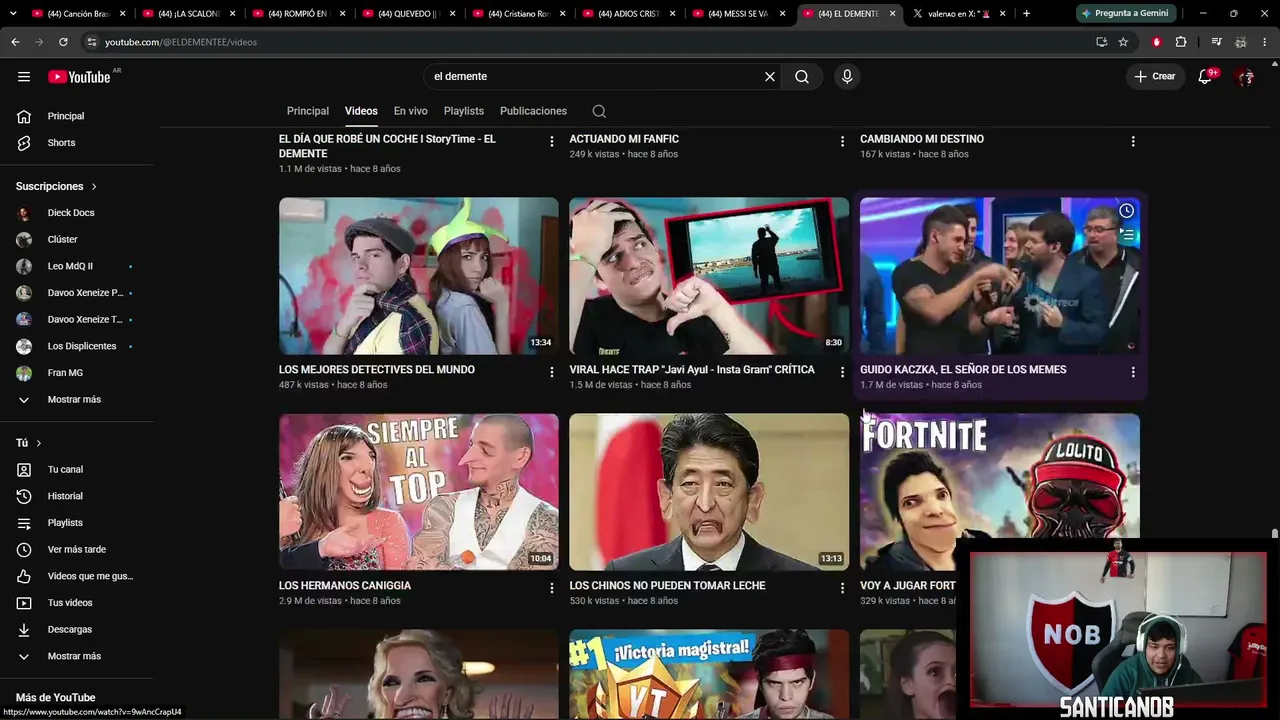Go back with the browser back arrow
The width and height of the screenshot is (1280, 720).
(15, 42)
